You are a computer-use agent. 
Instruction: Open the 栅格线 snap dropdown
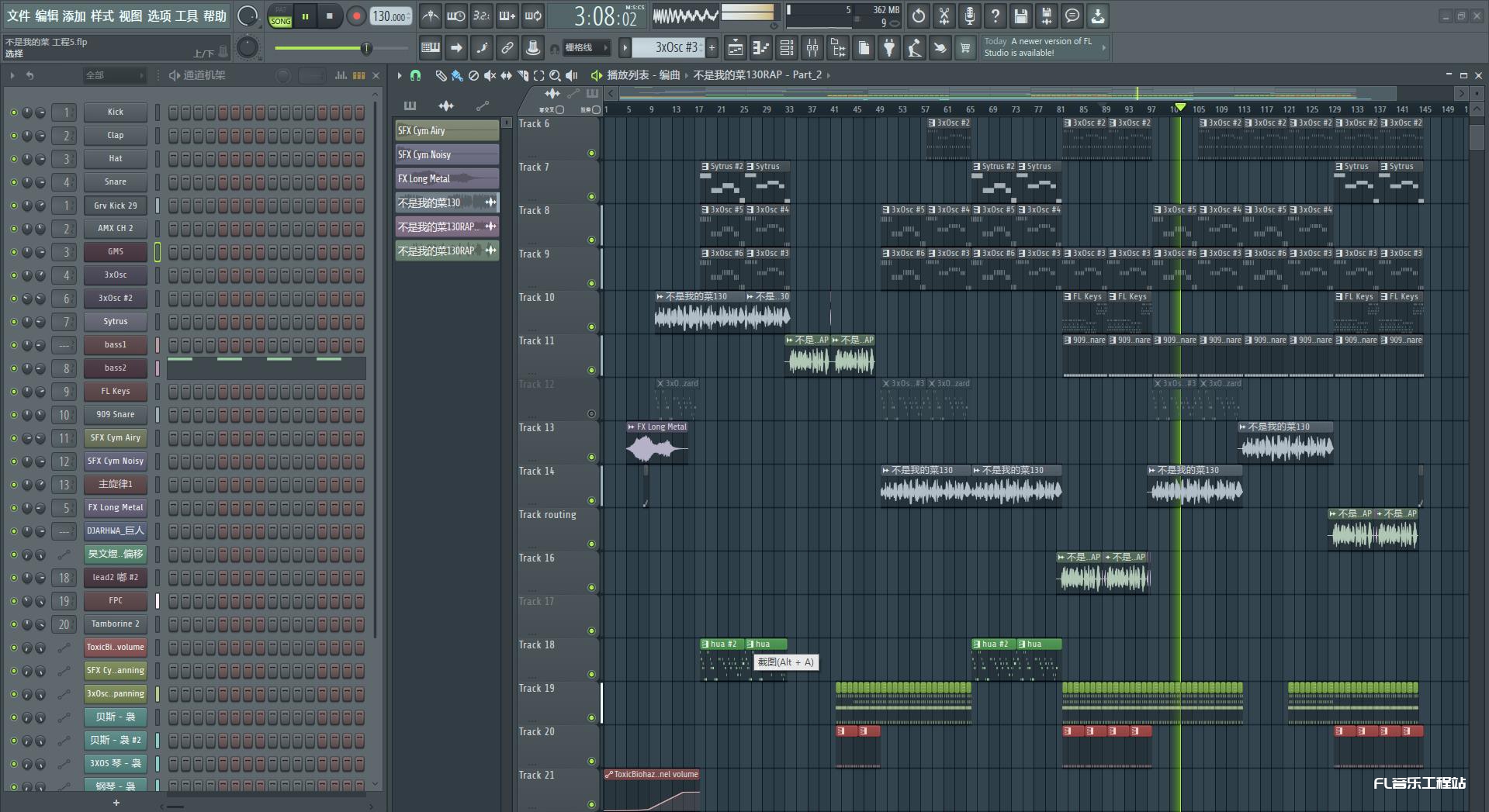click(x=587, y=47)
